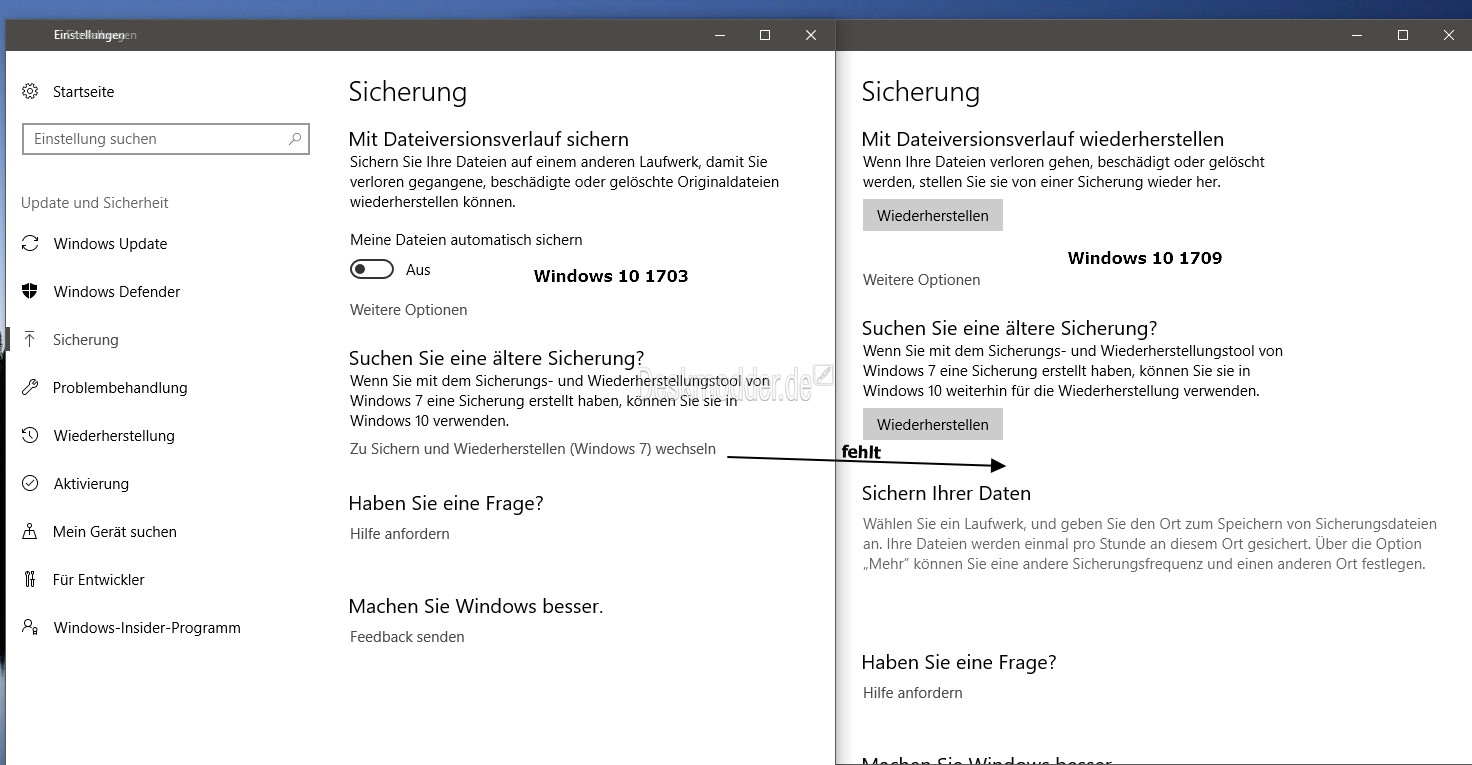Click the Mein Gerät suchen person icon
Screen dimensions: 1472x765
click(x=30, y=531)
